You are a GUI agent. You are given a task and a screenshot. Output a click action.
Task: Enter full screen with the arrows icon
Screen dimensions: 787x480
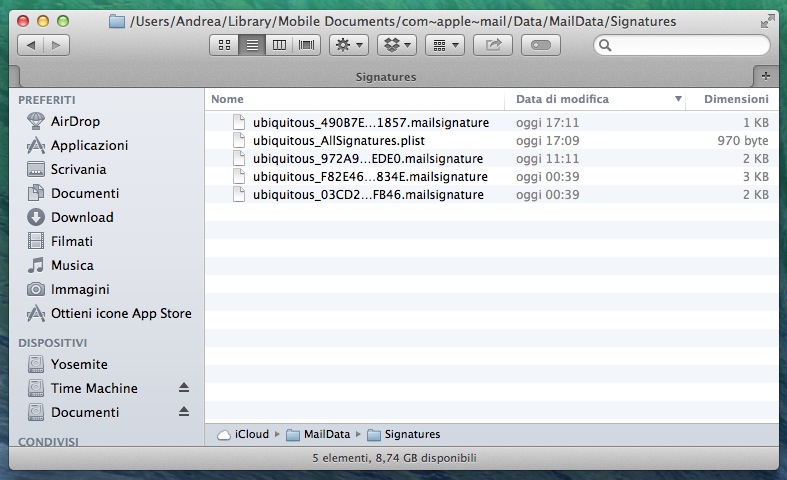(767, 21)
